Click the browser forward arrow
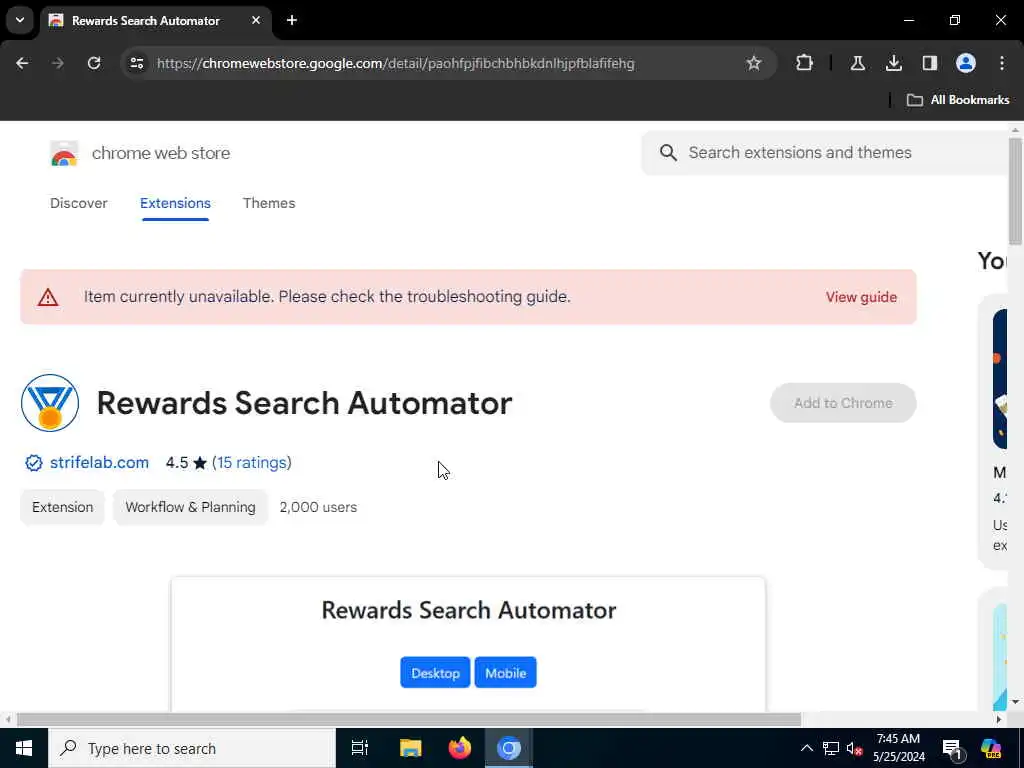Screen dimensions: 1024x768 coord(57,63)
